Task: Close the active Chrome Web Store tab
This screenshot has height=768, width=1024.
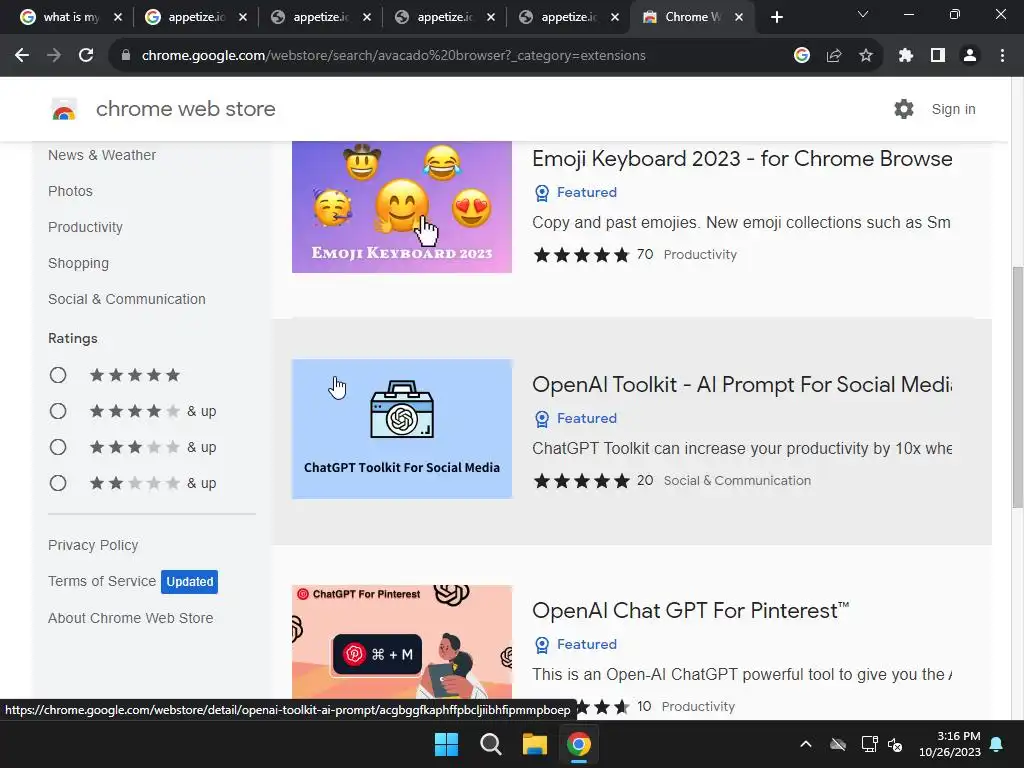Action: (x=739, y=18)
